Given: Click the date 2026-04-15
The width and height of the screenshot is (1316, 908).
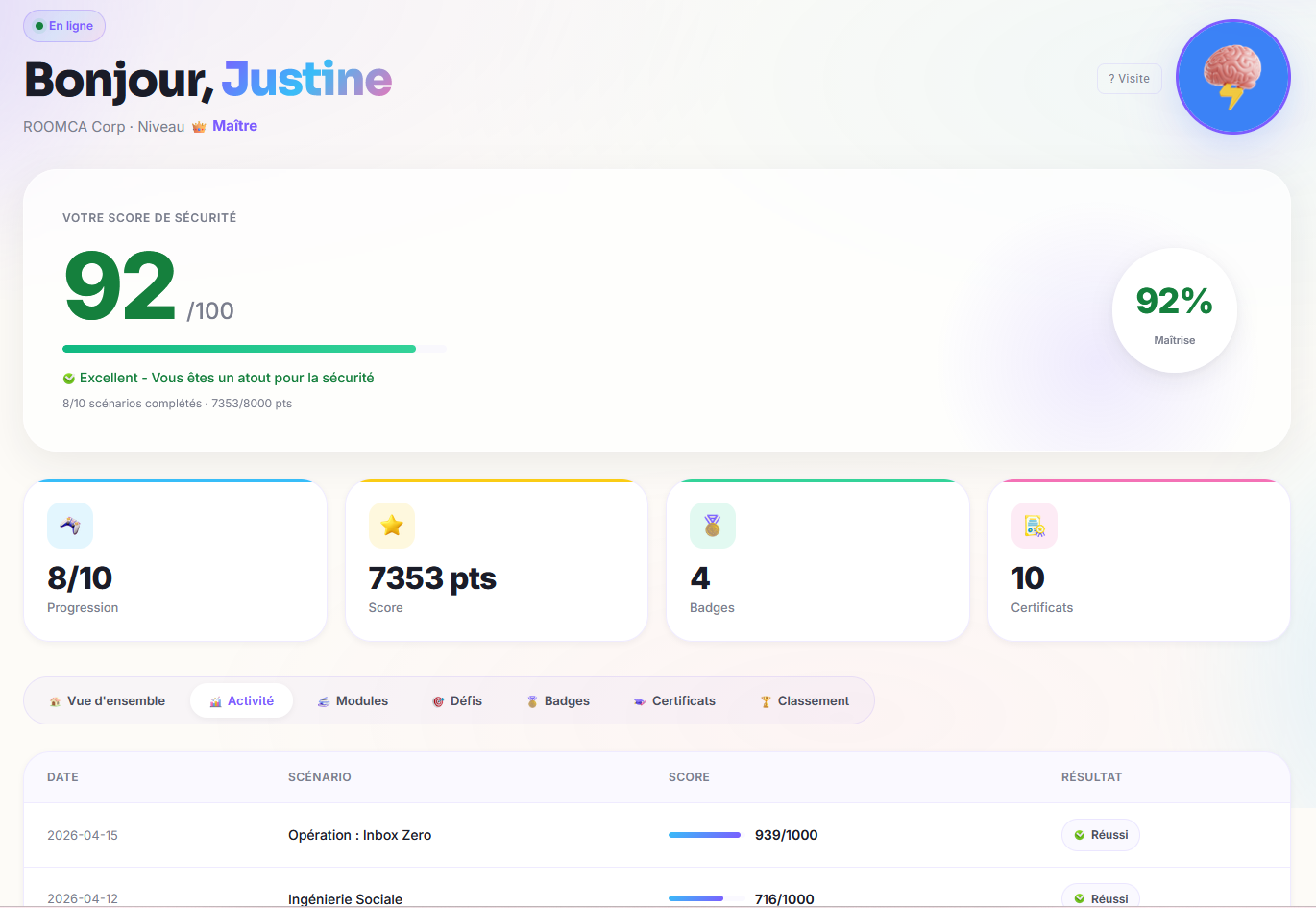Looking at the screenshot, I should click(x=83, y=835).
